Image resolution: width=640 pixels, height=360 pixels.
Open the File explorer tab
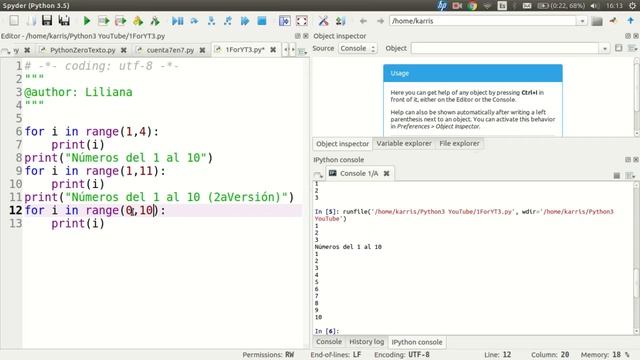[459, 143]
